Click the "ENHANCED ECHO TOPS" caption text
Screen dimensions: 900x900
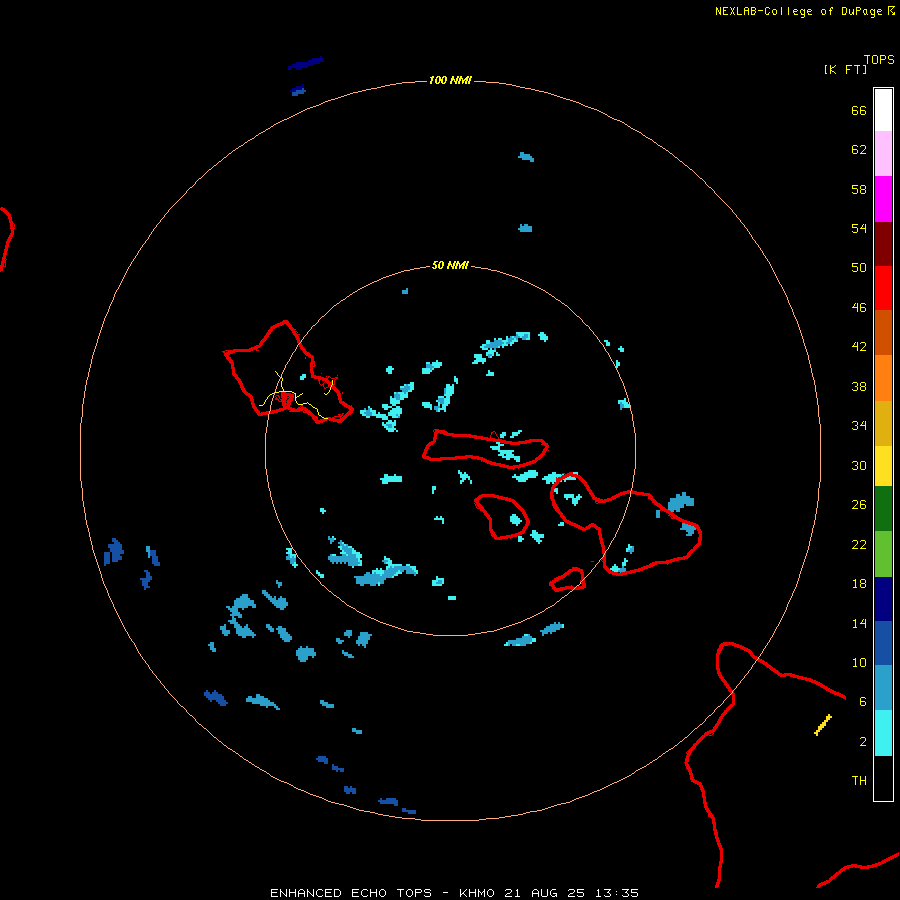[351, 893]
